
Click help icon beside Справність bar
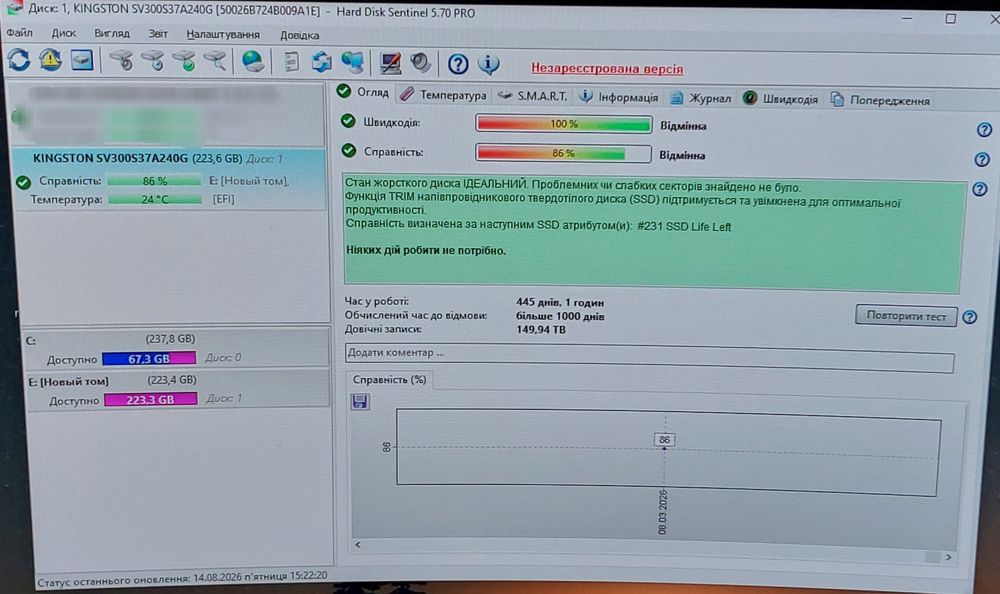(x=982, y=160)
